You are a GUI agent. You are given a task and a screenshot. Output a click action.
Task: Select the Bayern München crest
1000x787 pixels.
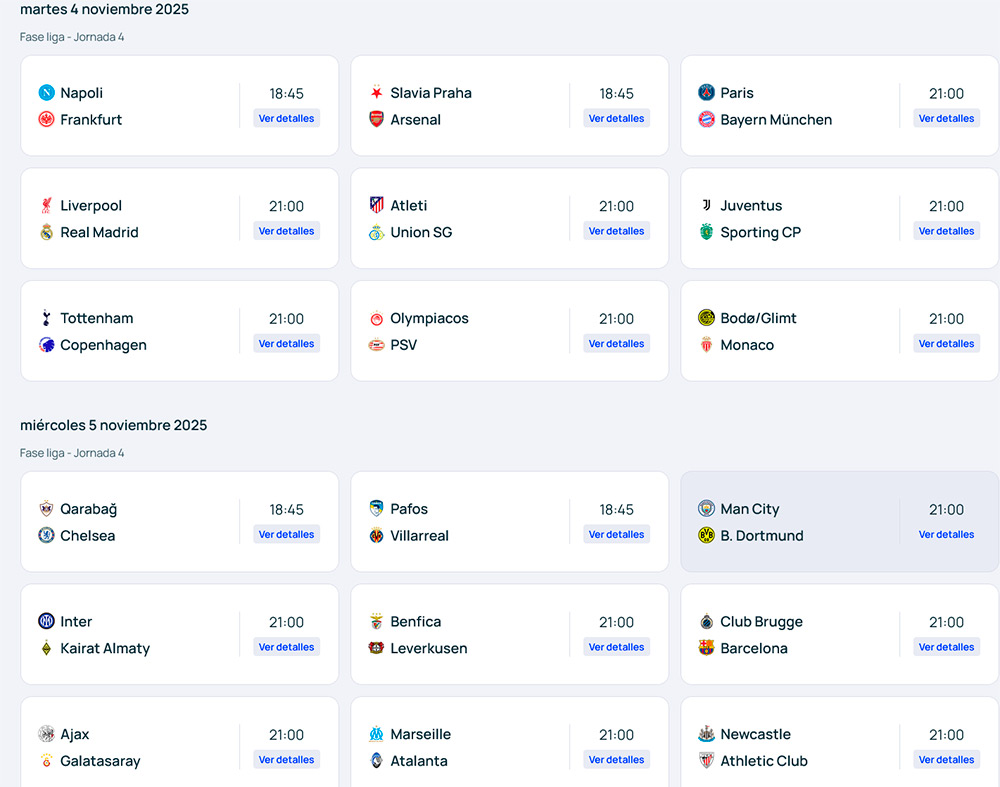click(705, 118)
